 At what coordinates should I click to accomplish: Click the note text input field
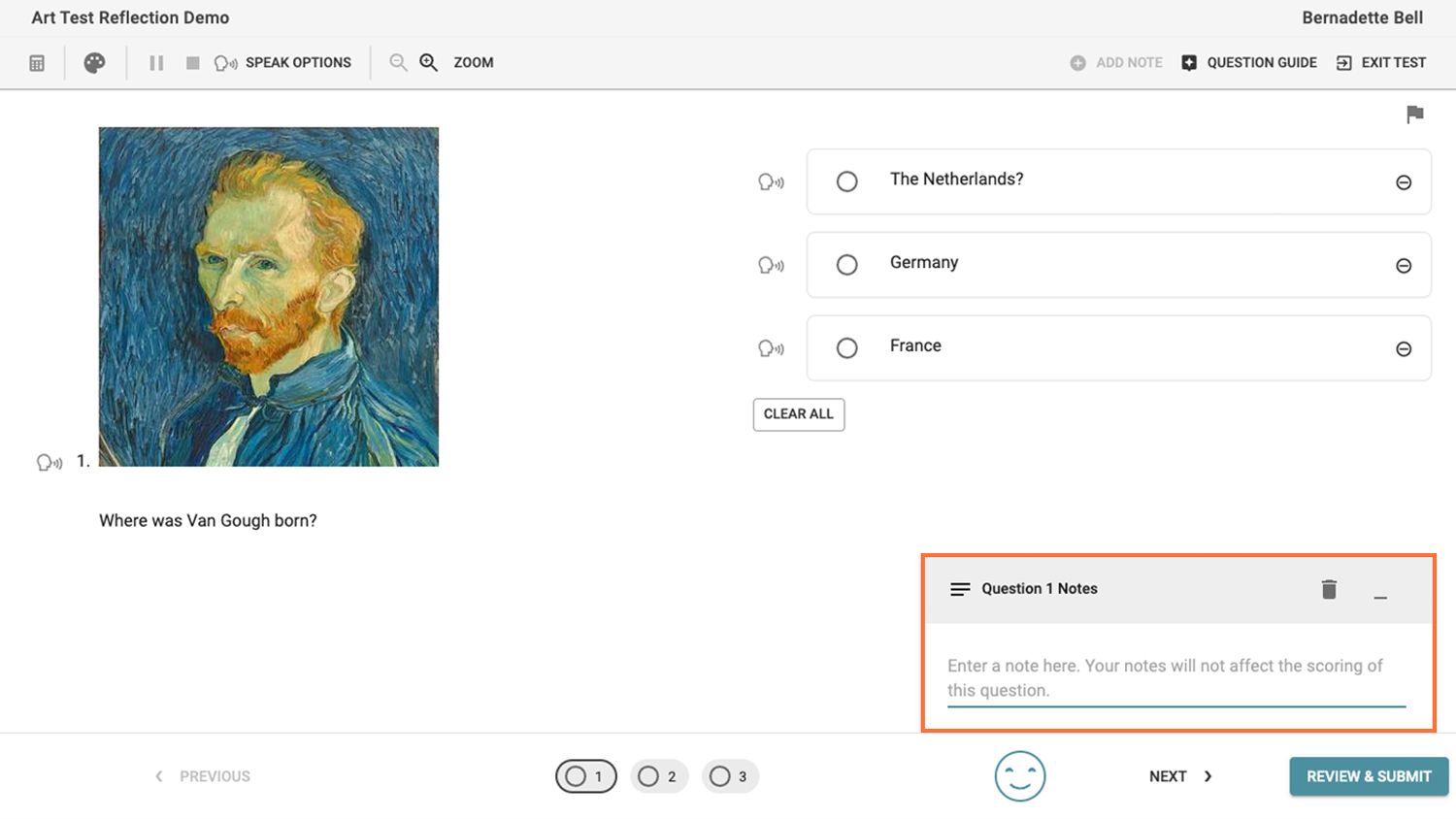1176,678
